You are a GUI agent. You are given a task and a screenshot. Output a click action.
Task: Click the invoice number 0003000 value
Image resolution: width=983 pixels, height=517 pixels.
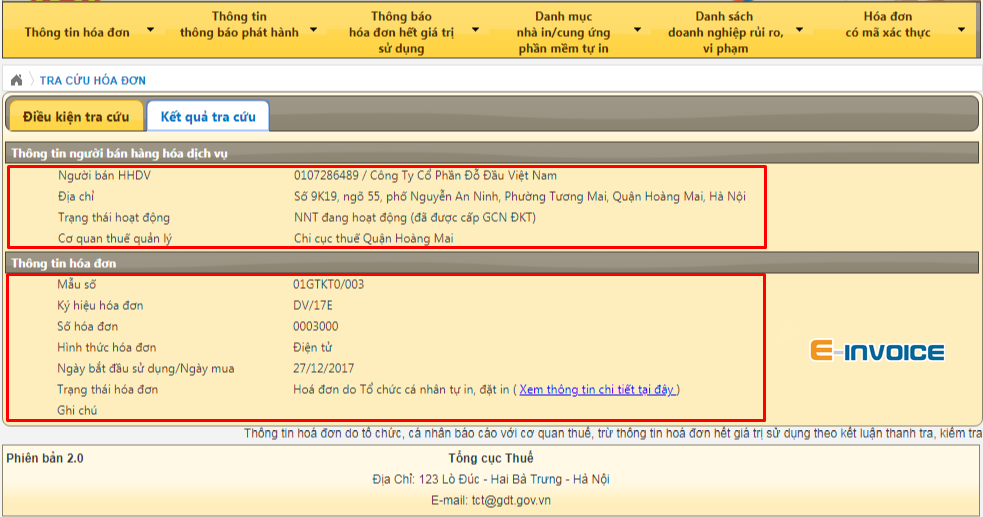[x=315, y=326]
